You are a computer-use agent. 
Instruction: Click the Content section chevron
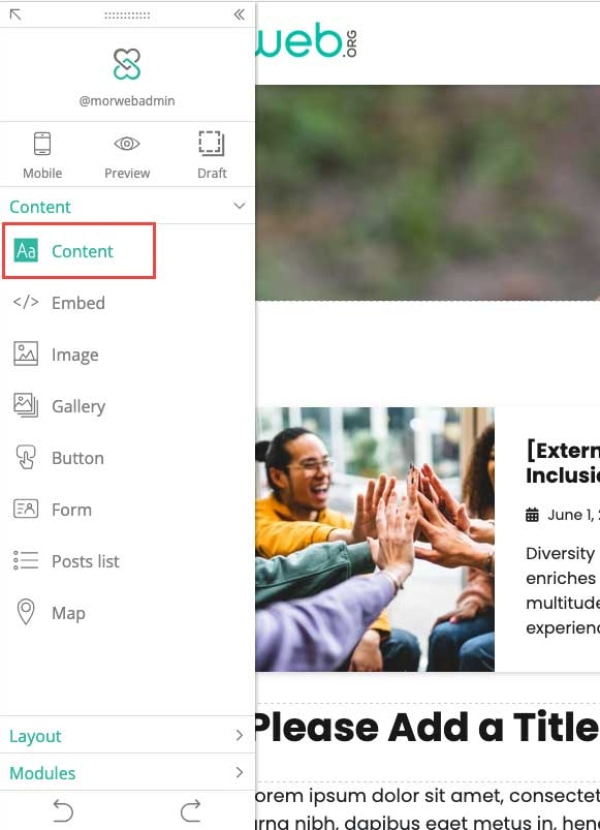pos(239,205)
